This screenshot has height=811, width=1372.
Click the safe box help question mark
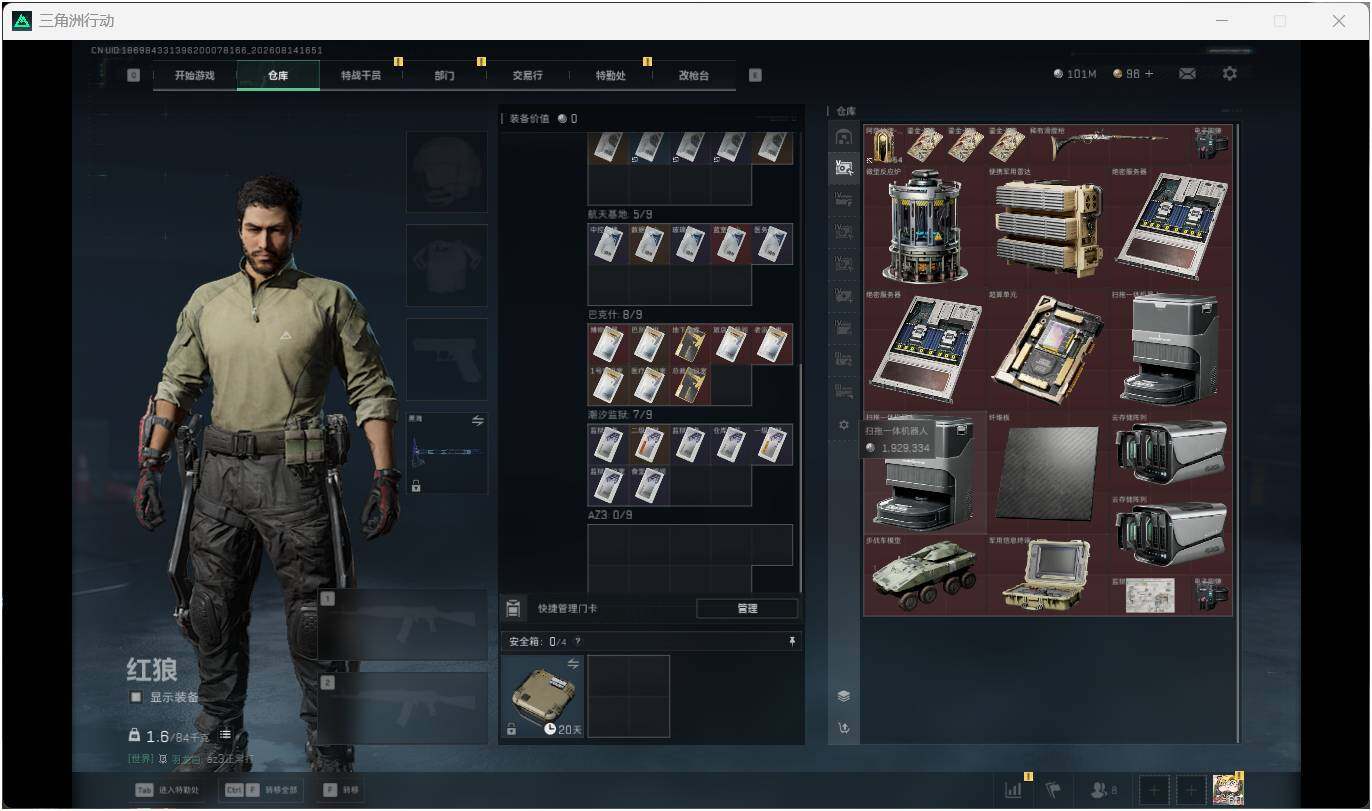(577, 641)
